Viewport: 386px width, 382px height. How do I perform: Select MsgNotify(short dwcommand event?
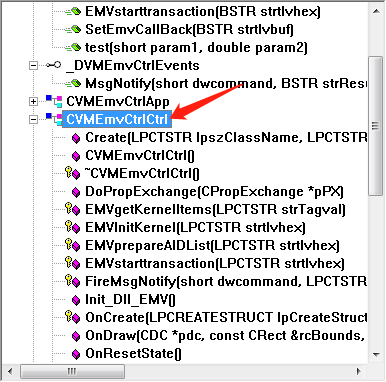[226, 84]
